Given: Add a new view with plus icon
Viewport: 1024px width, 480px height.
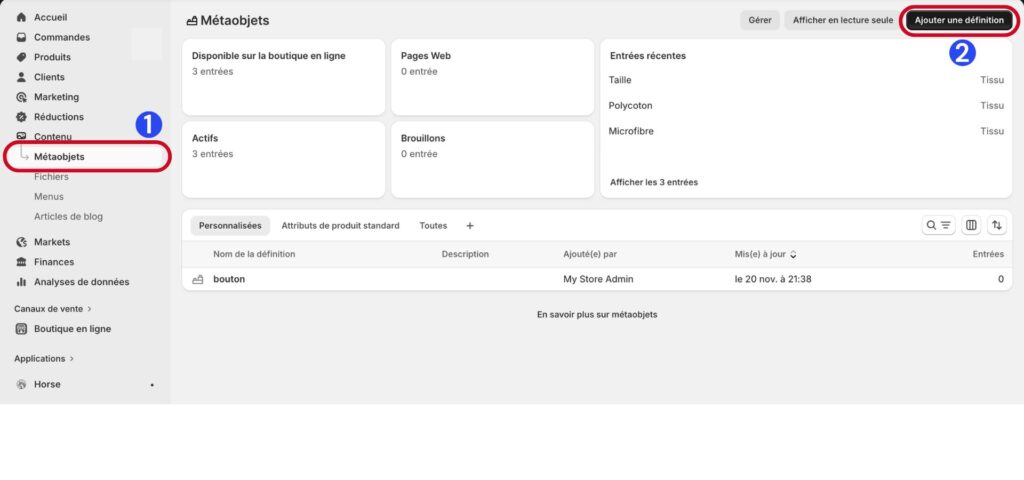Looking at the screenshot, I should [x=470, y=226].
